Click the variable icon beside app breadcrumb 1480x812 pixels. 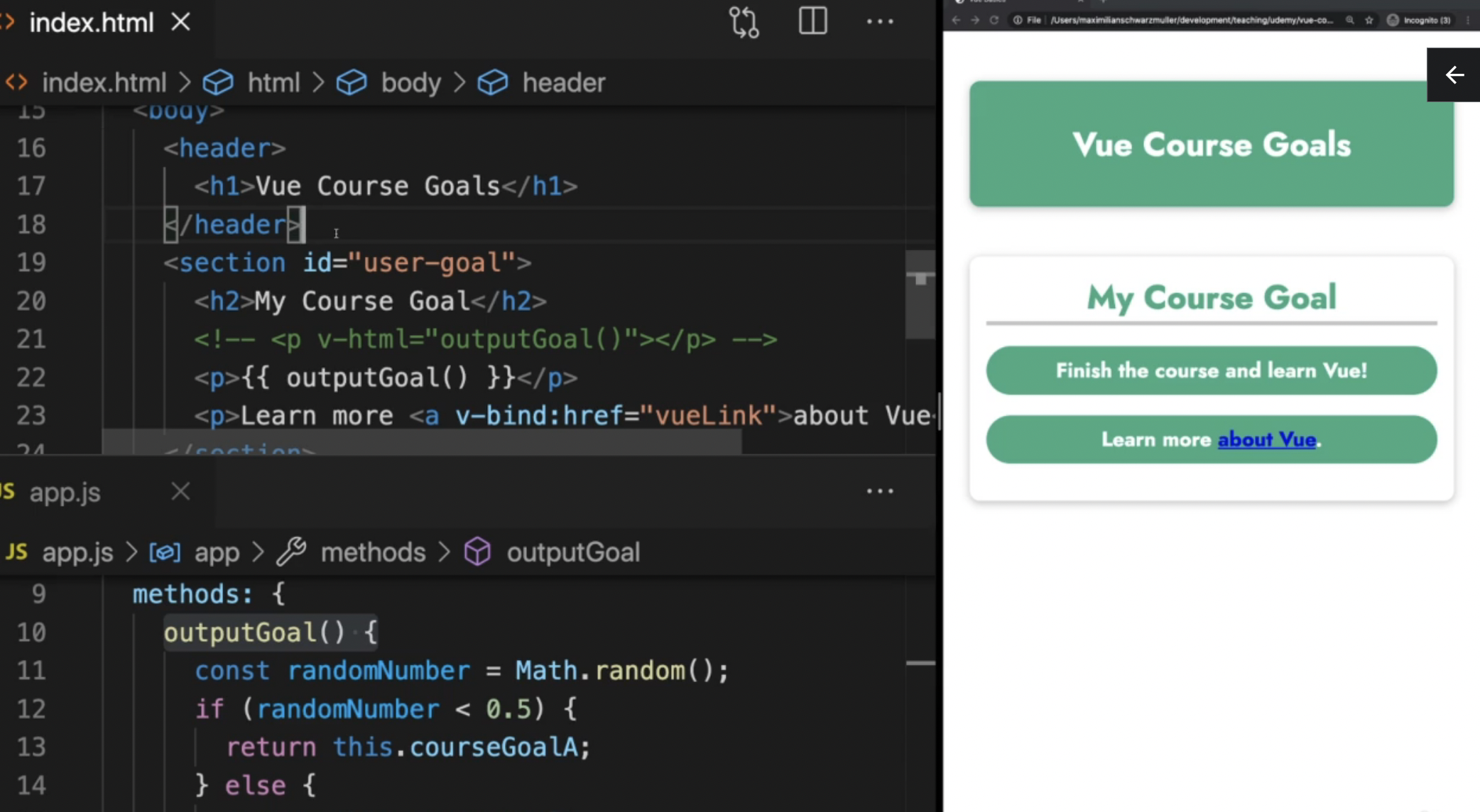(x=164, y=552)
